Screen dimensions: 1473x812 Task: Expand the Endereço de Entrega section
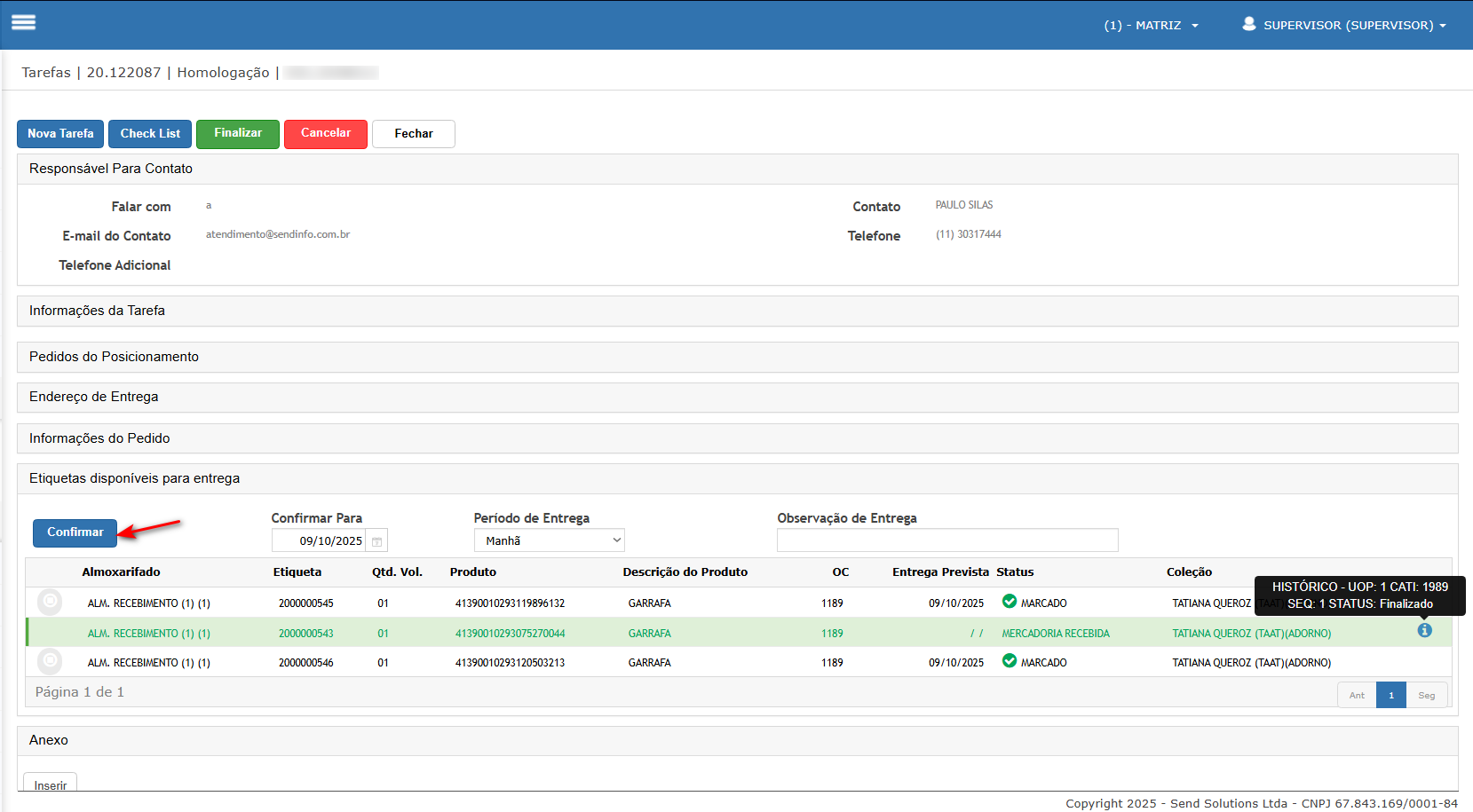tap(93, 397)
